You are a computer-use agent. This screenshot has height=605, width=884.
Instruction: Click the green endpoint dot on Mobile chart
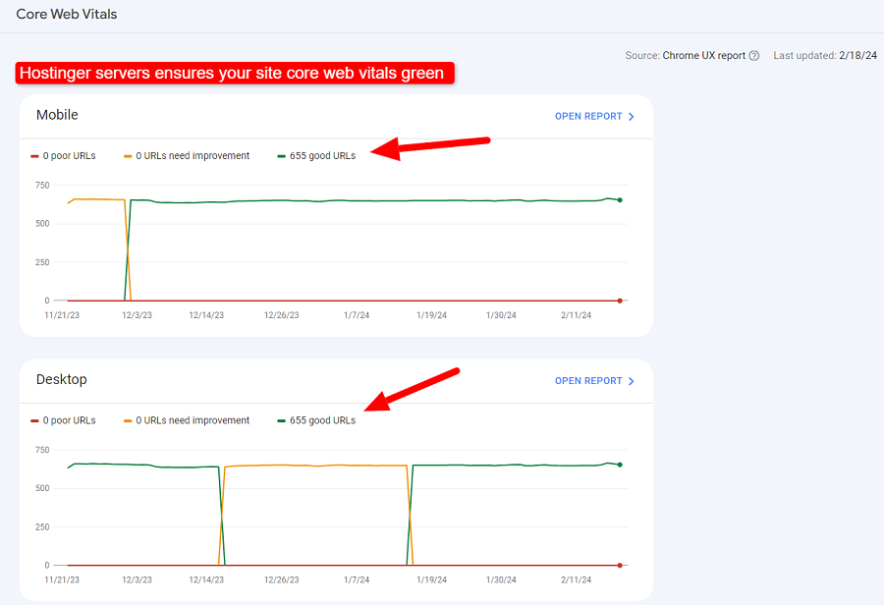coord(620,199)
